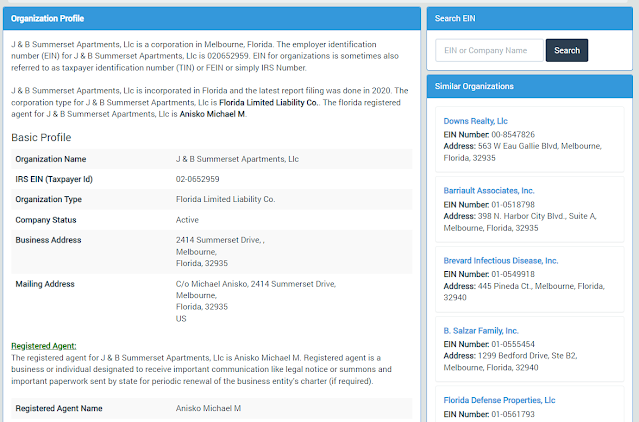Select the 'Florida Limited Liability Co.' table value

pos(225,199)
